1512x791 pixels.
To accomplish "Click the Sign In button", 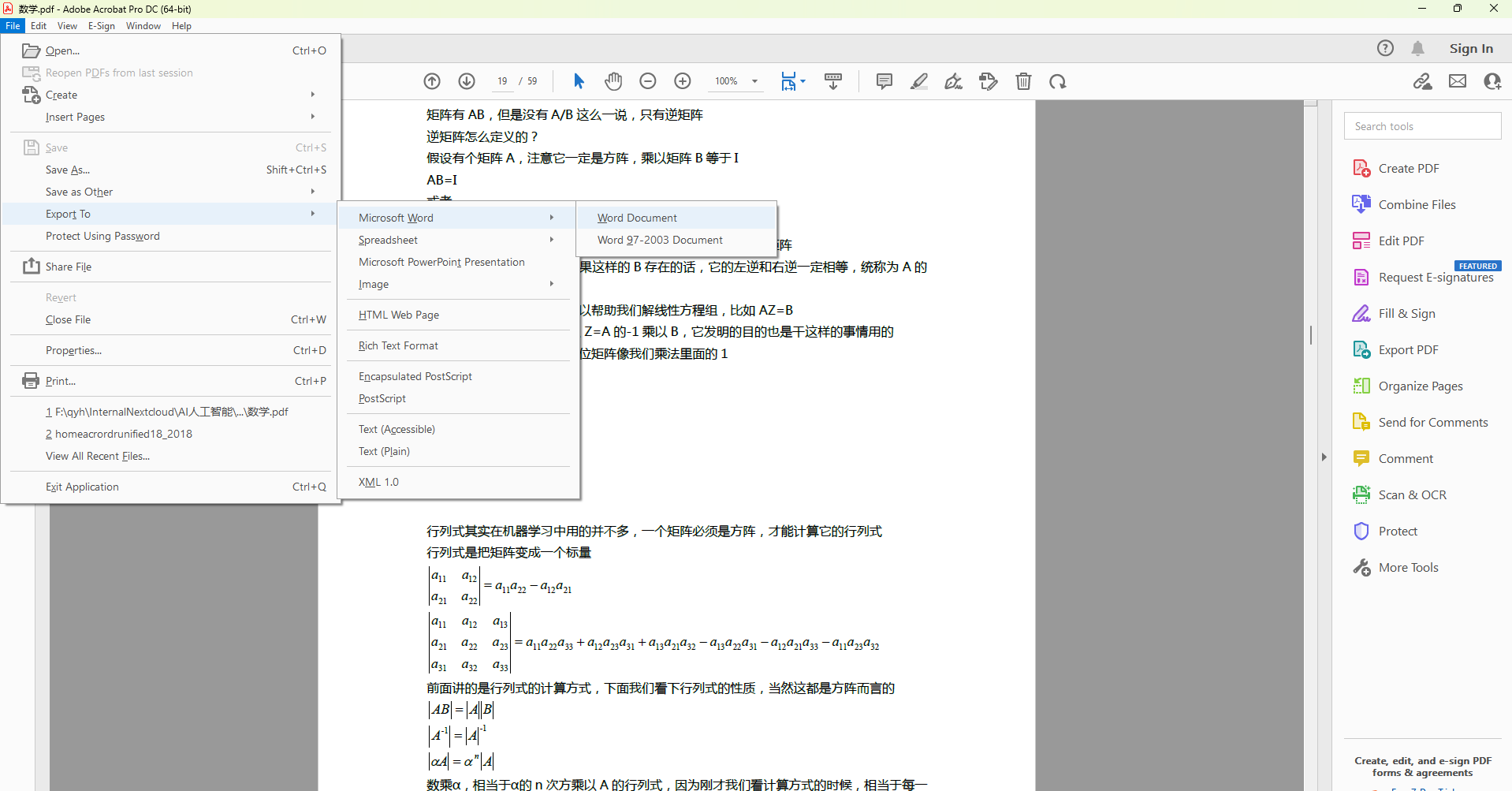I will pyautogui.click(x=1471, y=48).
